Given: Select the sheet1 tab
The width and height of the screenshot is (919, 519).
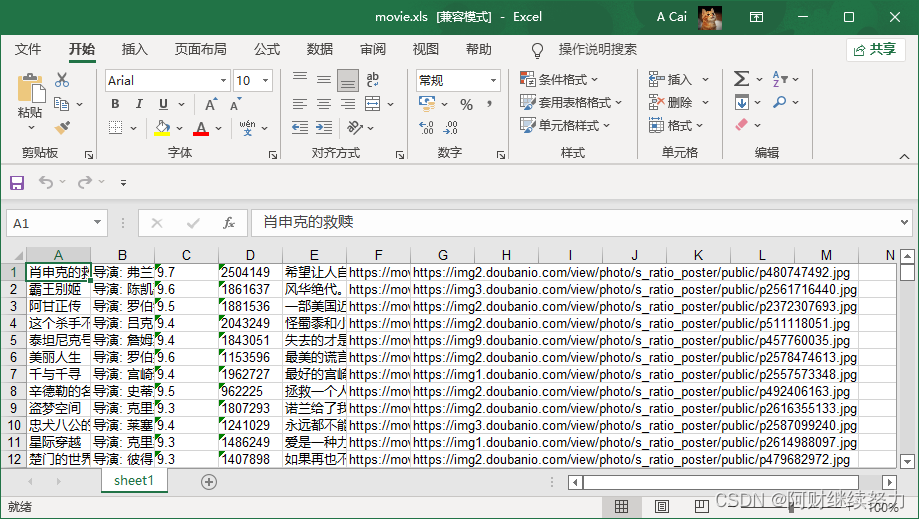Looking at the screenshot, I should click(x=134, y=481).
